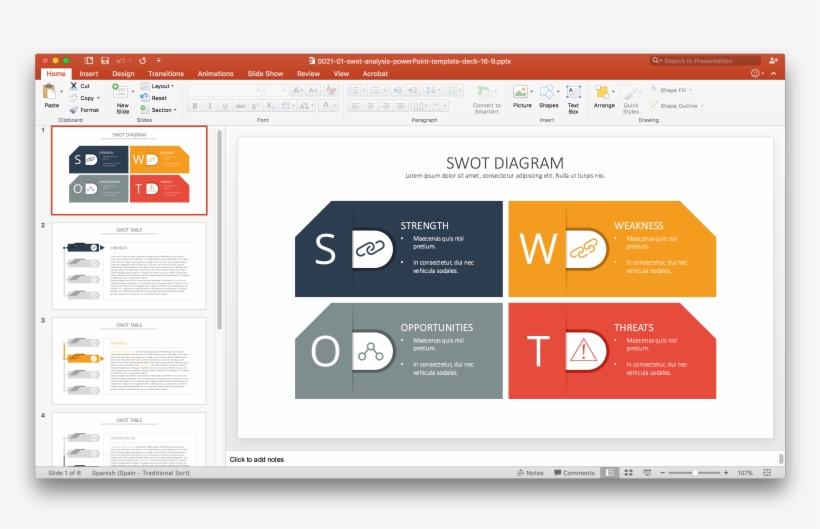Image resolution: width=820 pixels, height=529 pixels.
Task: Switch to the Transitions tab
Action: [166, 73]
